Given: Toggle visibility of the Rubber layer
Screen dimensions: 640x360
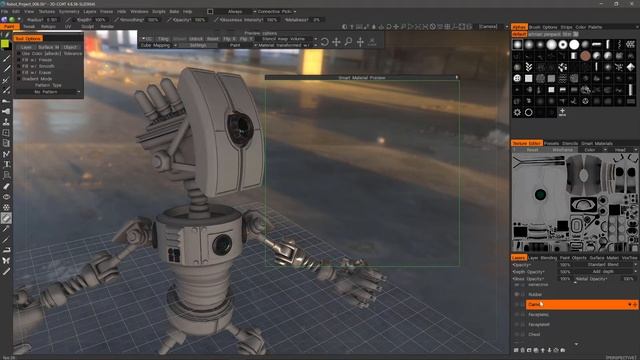Looking at the screenshot, I should [x=517, y=294].
